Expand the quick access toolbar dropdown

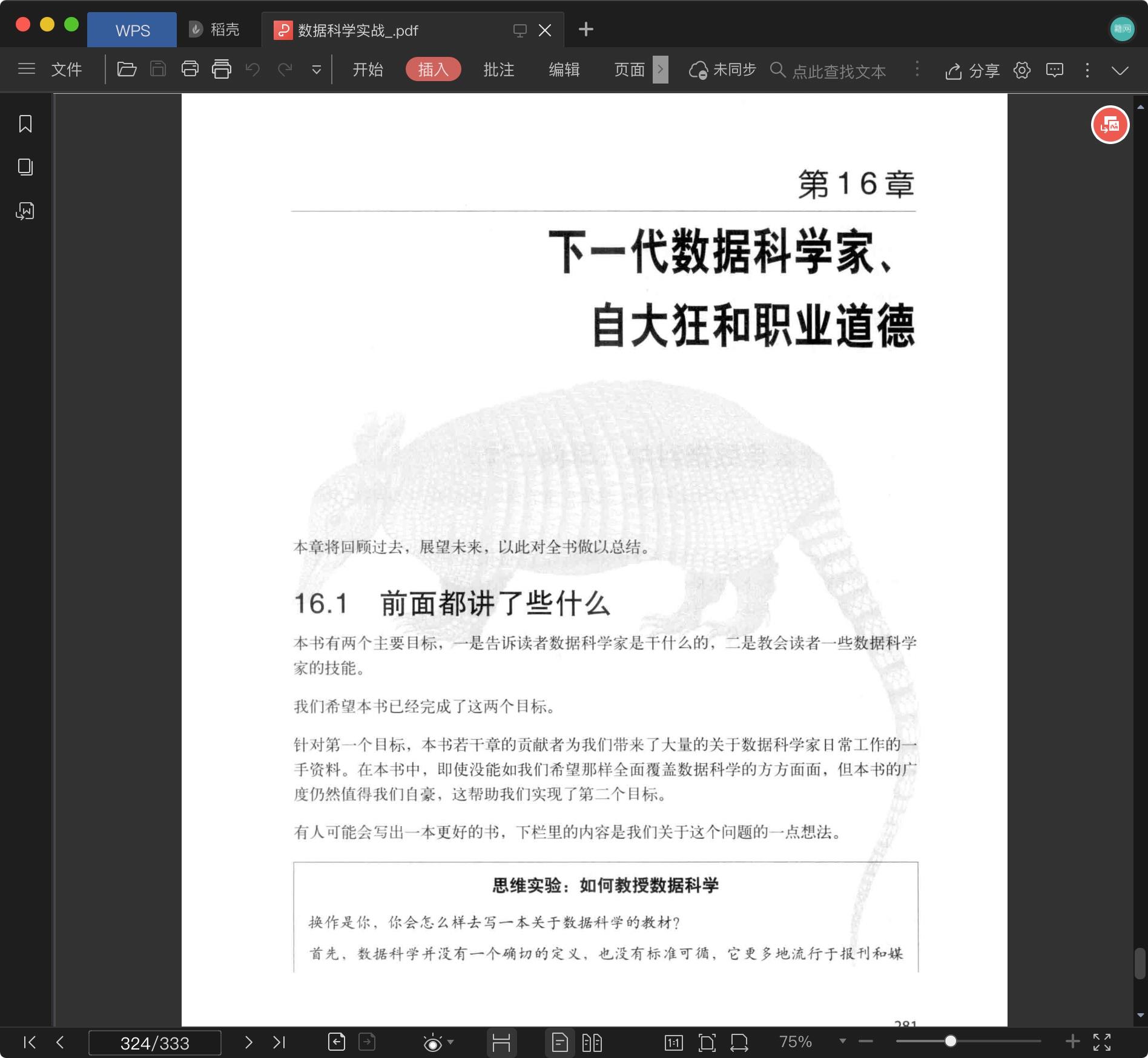[x=316, y=70]
